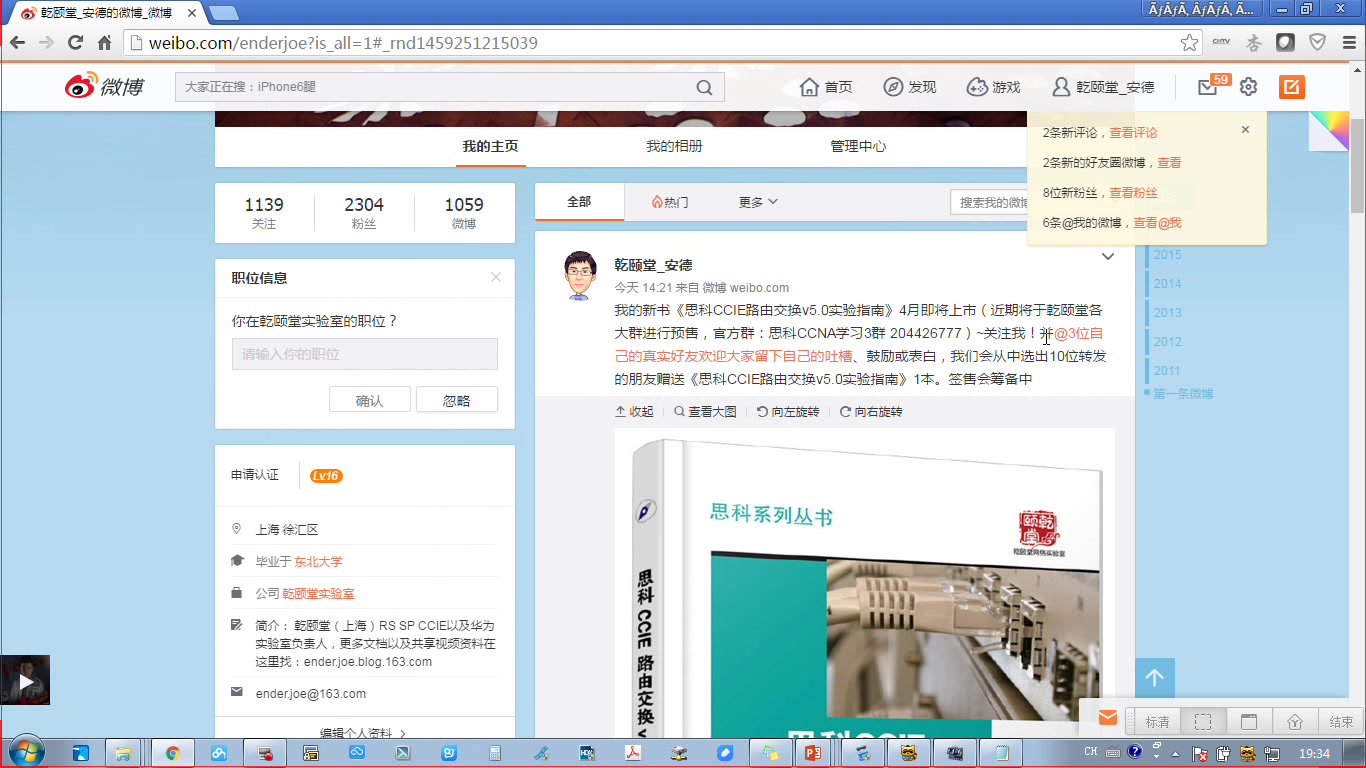Image resolution: width=1366 pixels, height=768 pixels.
Task: Reload the page
Action: (x=75, y=43)
